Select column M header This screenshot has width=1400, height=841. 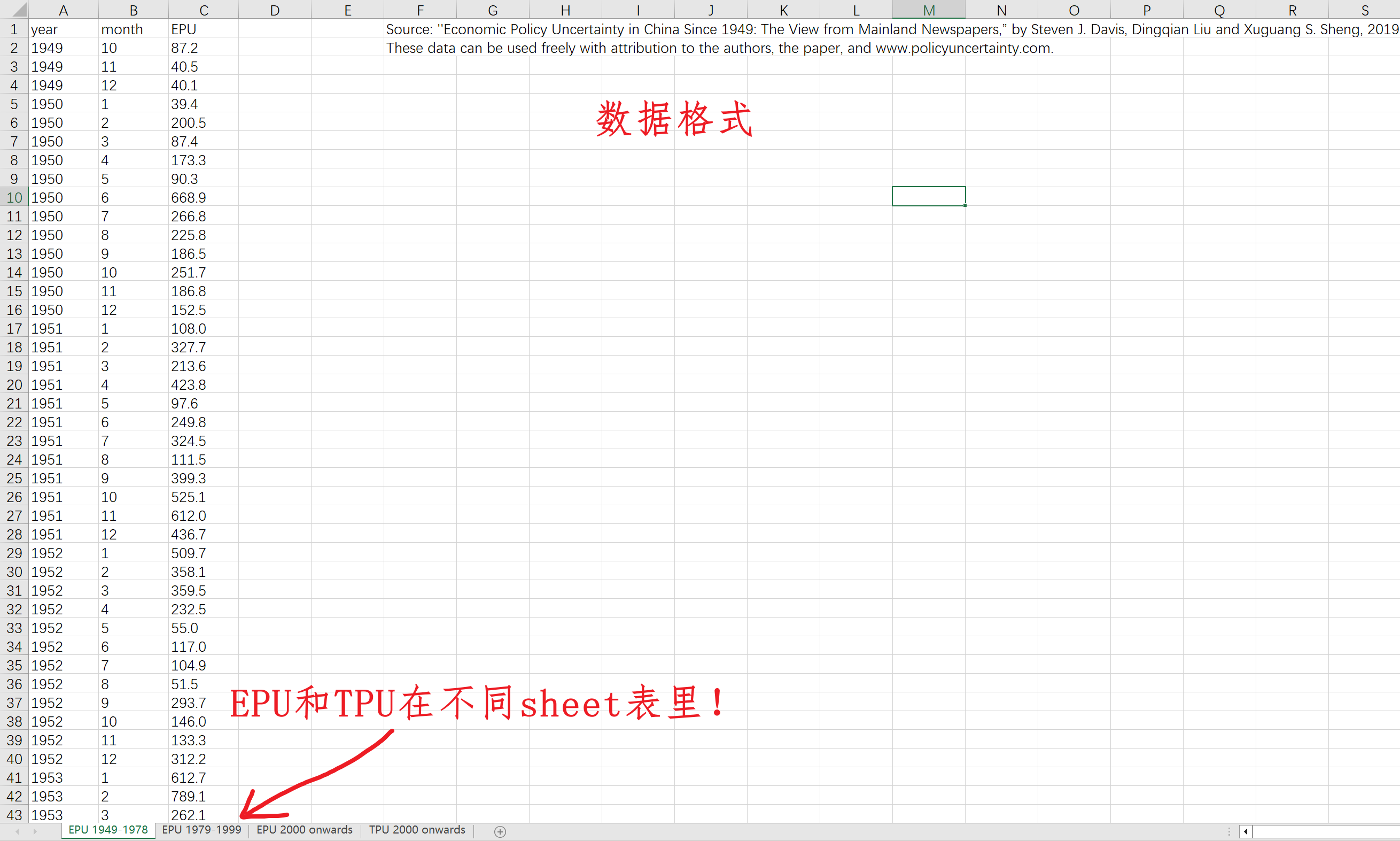click(x=928, y=10)
